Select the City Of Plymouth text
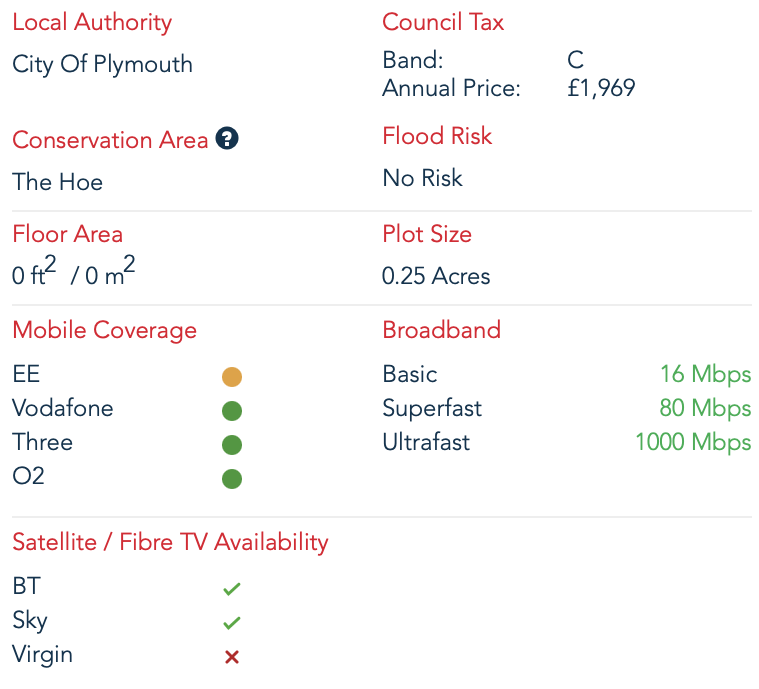The width and height of the screenshot is (759, 689). [x=102, y=64]
